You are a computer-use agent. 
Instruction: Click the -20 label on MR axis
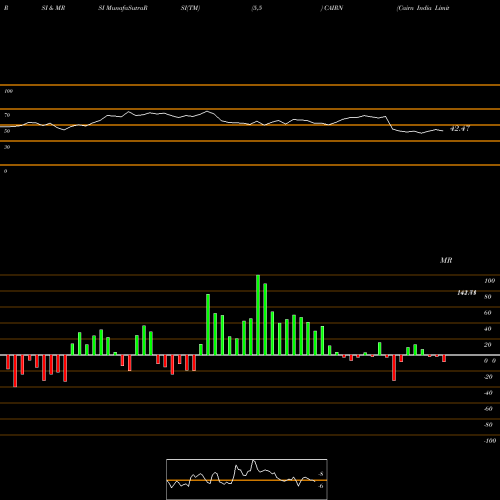pos(488,377)
